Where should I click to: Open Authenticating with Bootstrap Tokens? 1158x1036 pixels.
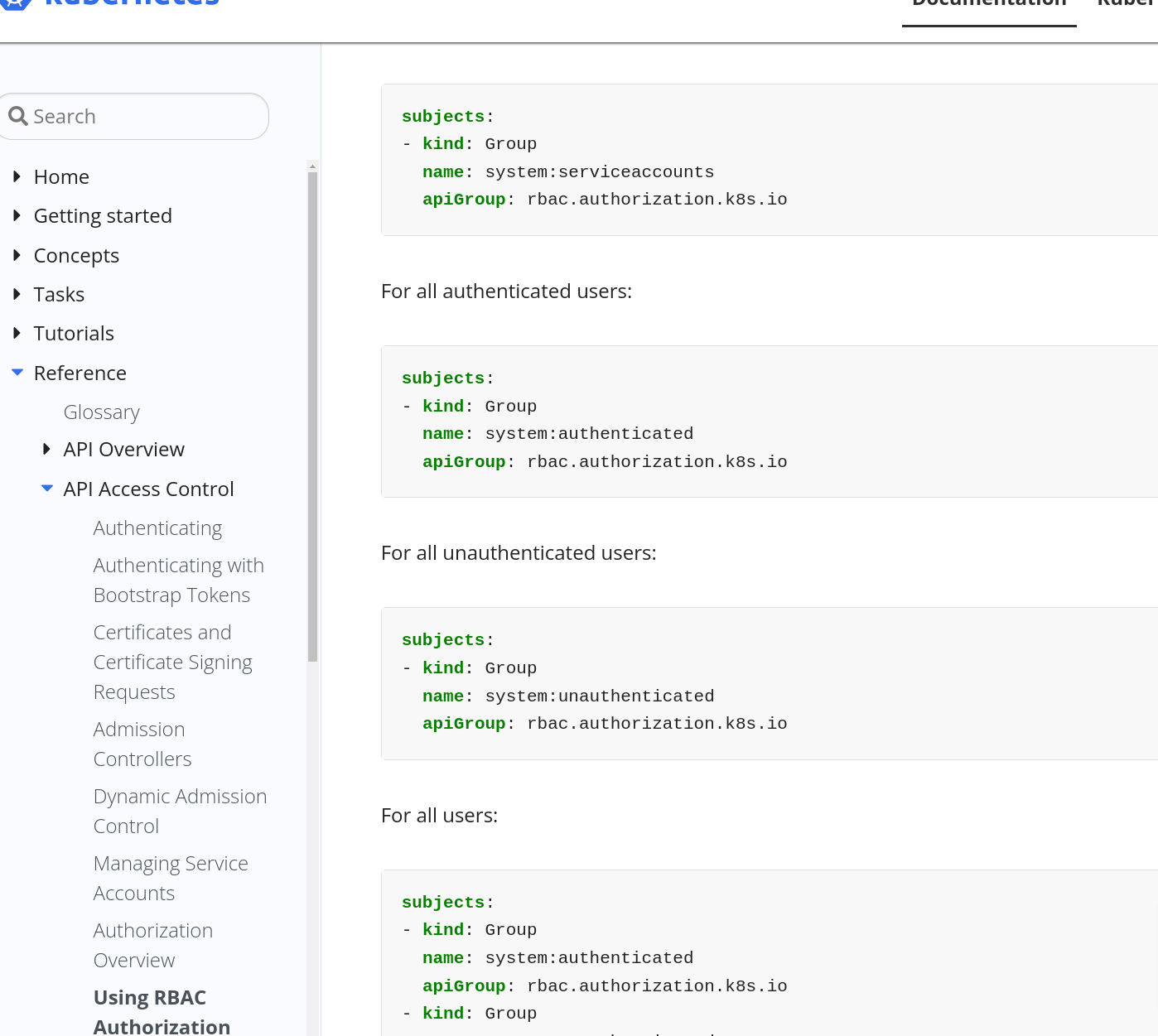[x=178, y=580]
